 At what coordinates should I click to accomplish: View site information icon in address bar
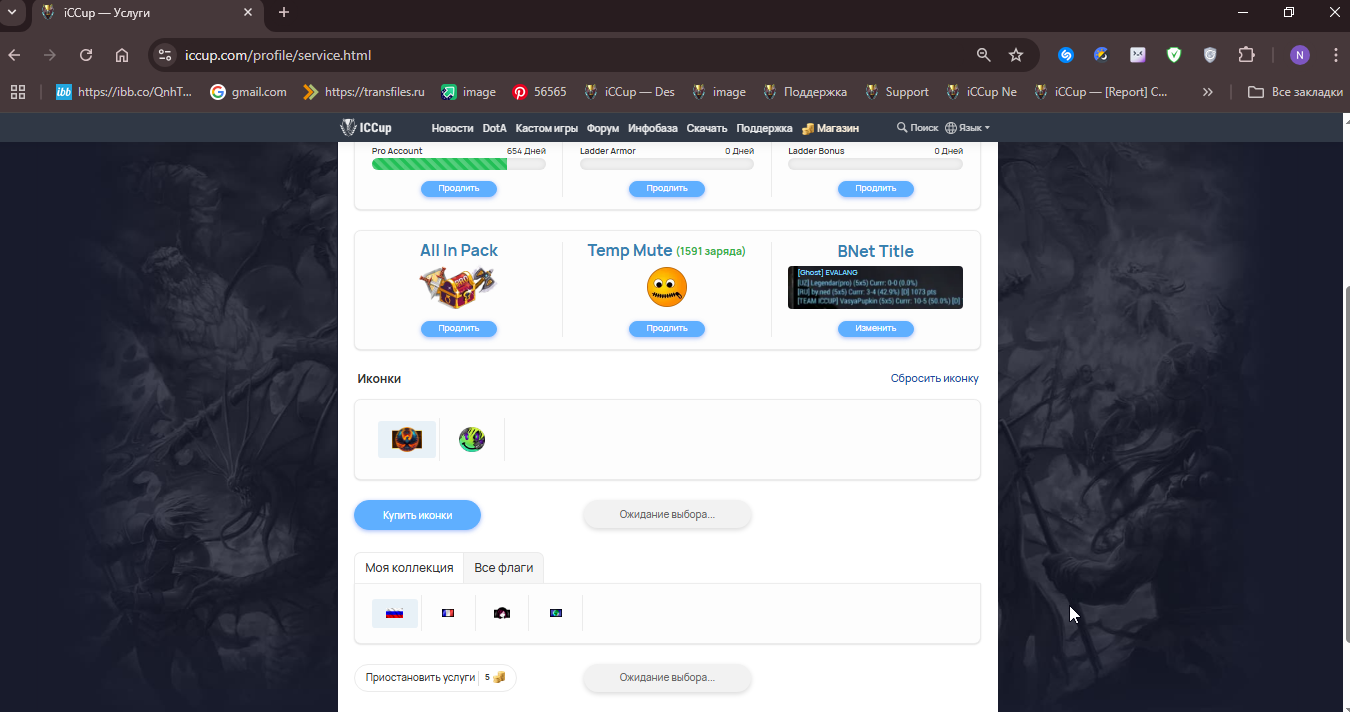166,55
